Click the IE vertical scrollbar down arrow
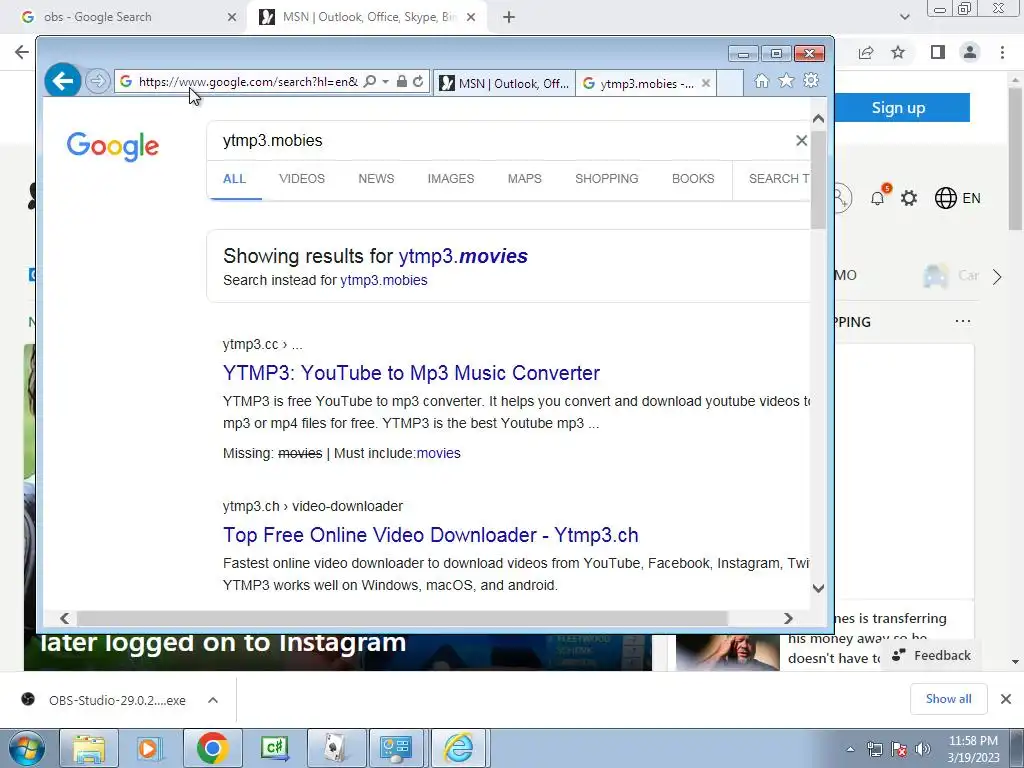This screenshot has height=768, width=1024. click(818, 588)
